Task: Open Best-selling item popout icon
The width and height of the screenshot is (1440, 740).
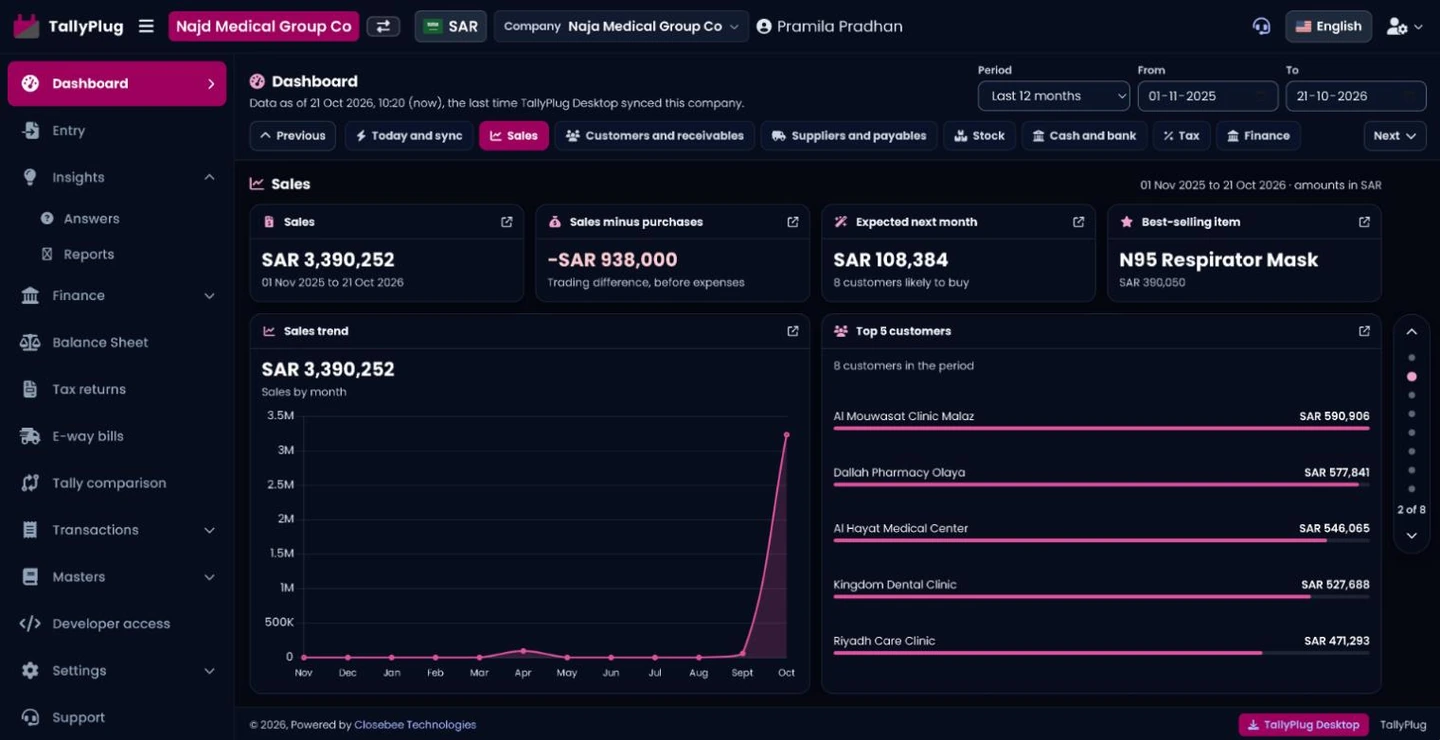Action: 1364,222
